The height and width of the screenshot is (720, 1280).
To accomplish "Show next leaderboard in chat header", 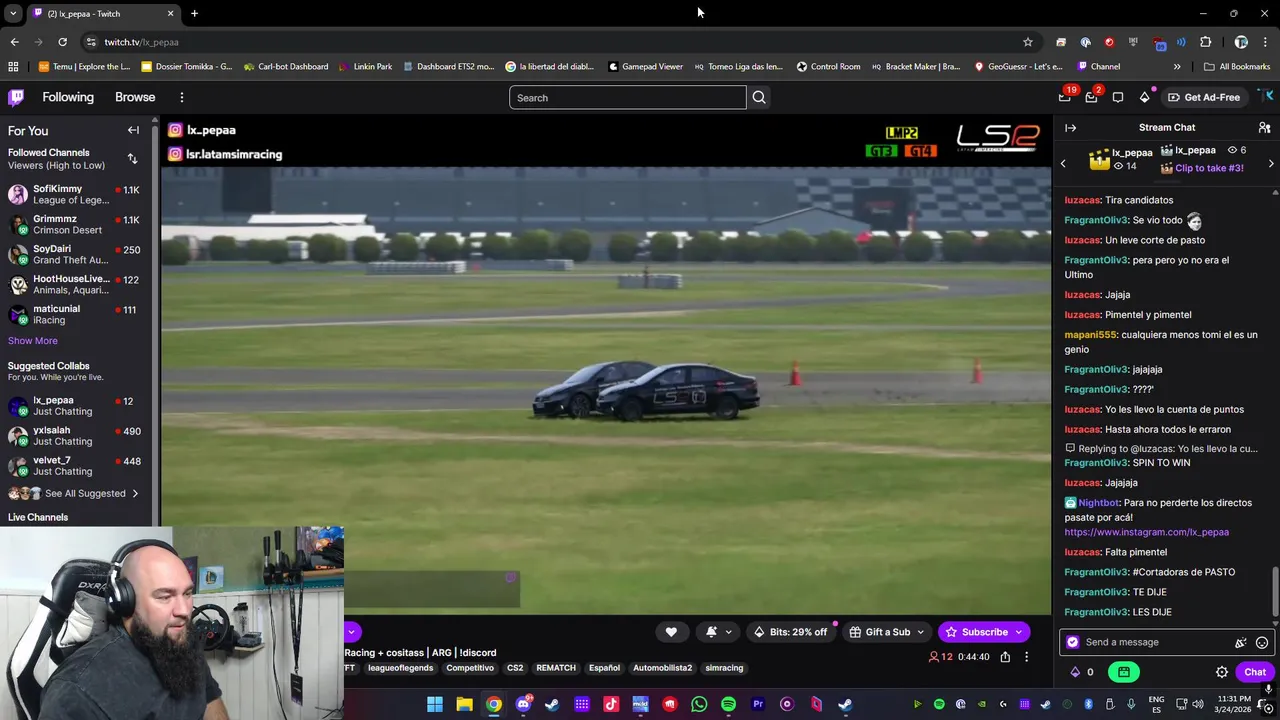I will (x=1271, y=163).
